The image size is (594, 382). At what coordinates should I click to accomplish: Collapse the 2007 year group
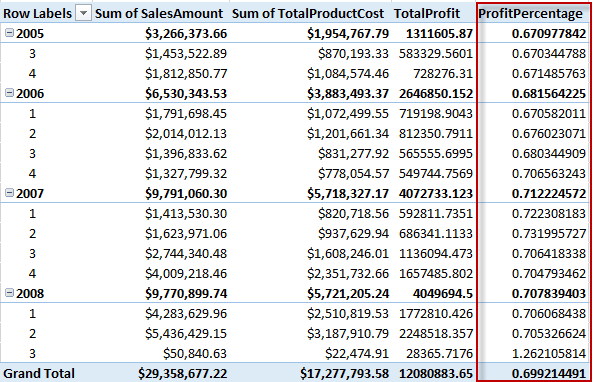pyautogui.click(x=9, y=193)
